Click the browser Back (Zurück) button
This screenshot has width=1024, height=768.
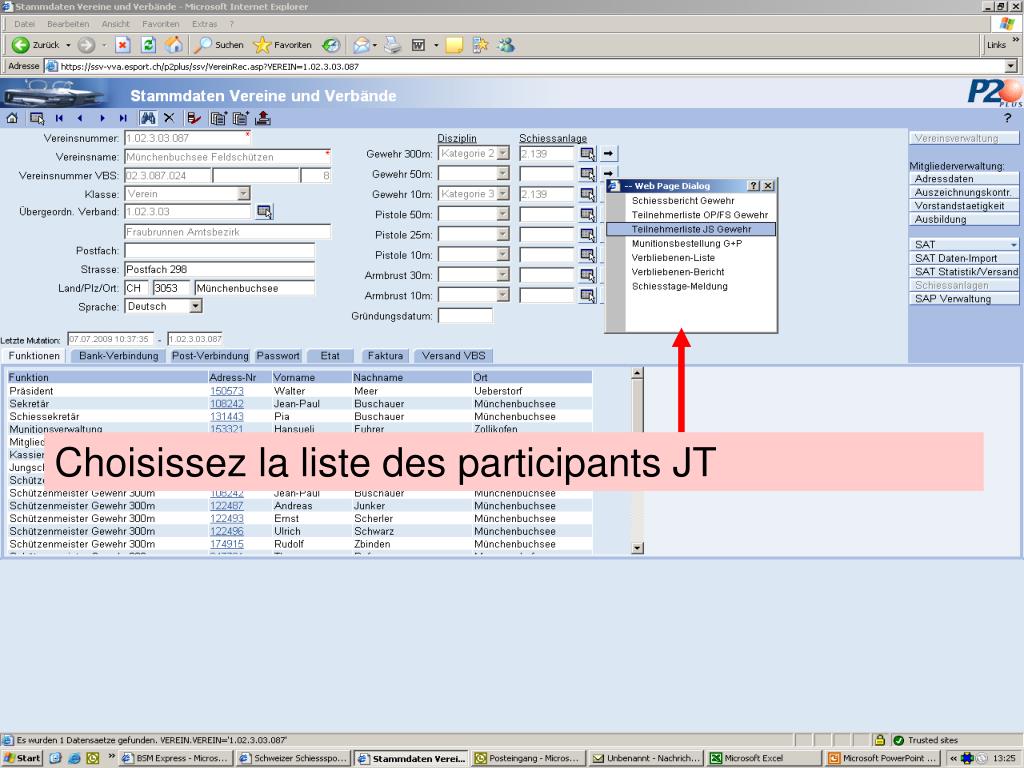click(38, 45)
